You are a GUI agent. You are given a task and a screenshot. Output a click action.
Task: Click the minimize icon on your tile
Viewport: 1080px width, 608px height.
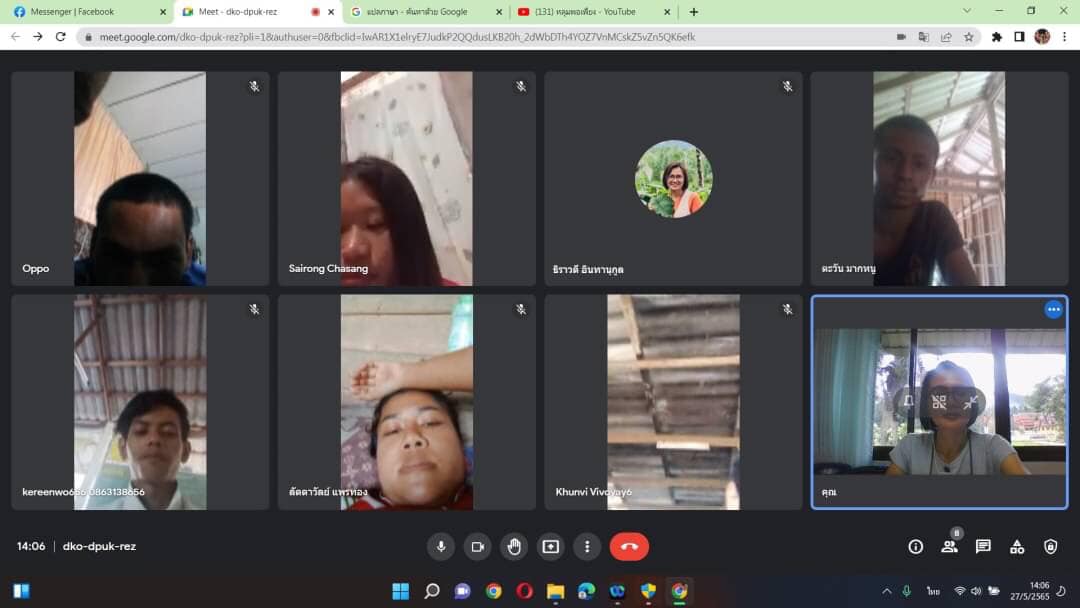coord(970,402)
